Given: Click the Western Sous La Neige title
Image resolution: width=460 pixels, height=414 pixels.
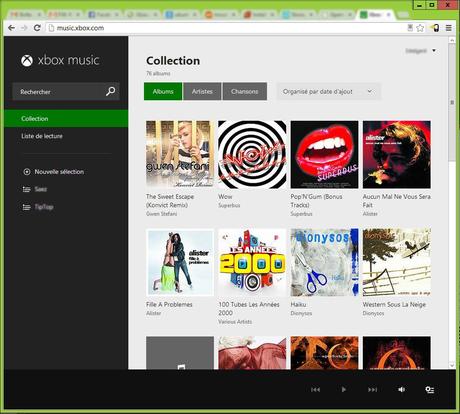Looking at the screenshot, I should click(394, 304).
